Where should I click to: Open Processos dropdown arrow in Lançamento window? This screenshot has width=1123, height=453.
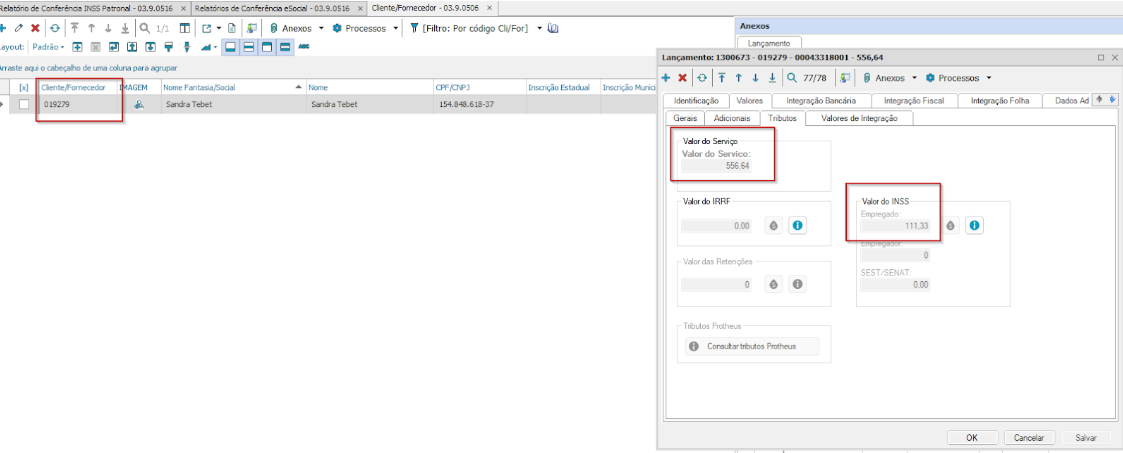(x=989, y=77)
